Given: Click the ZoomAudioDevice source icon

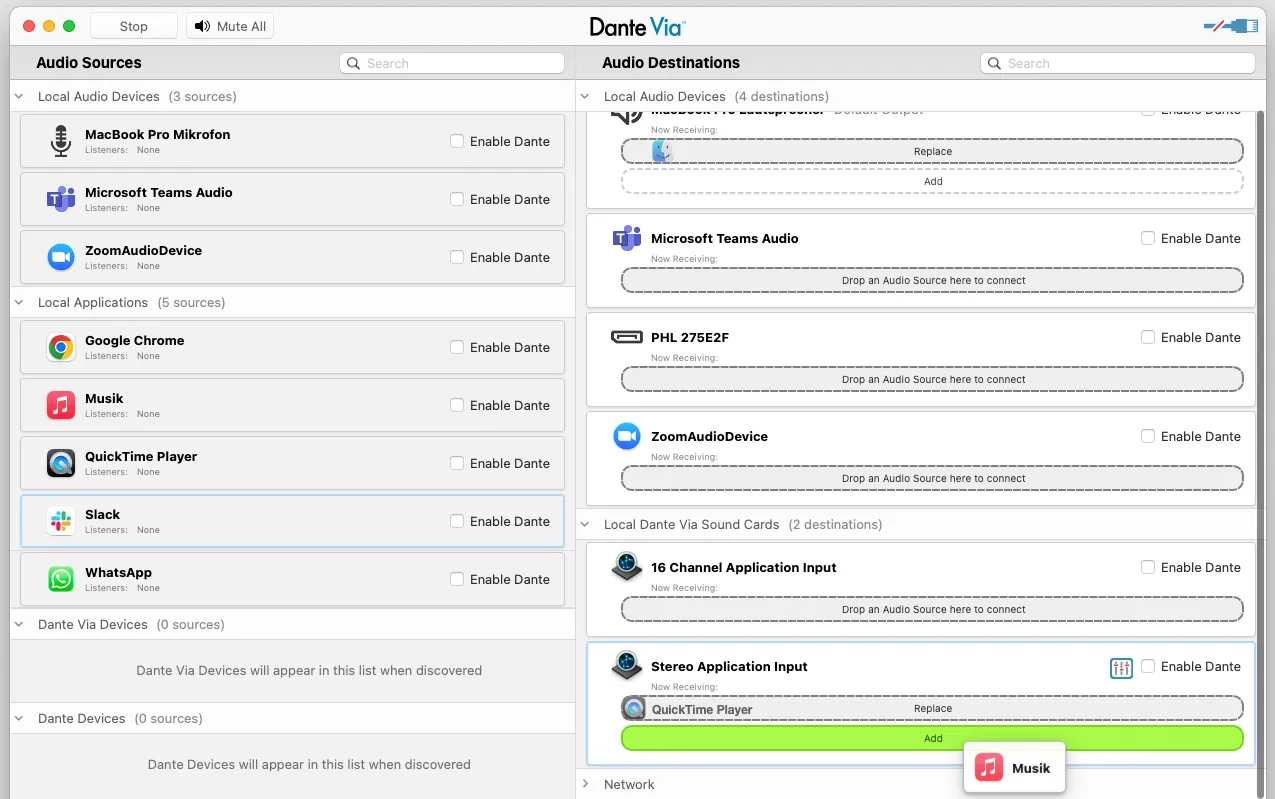Looking at the screenshot, I should click(61, 257).
